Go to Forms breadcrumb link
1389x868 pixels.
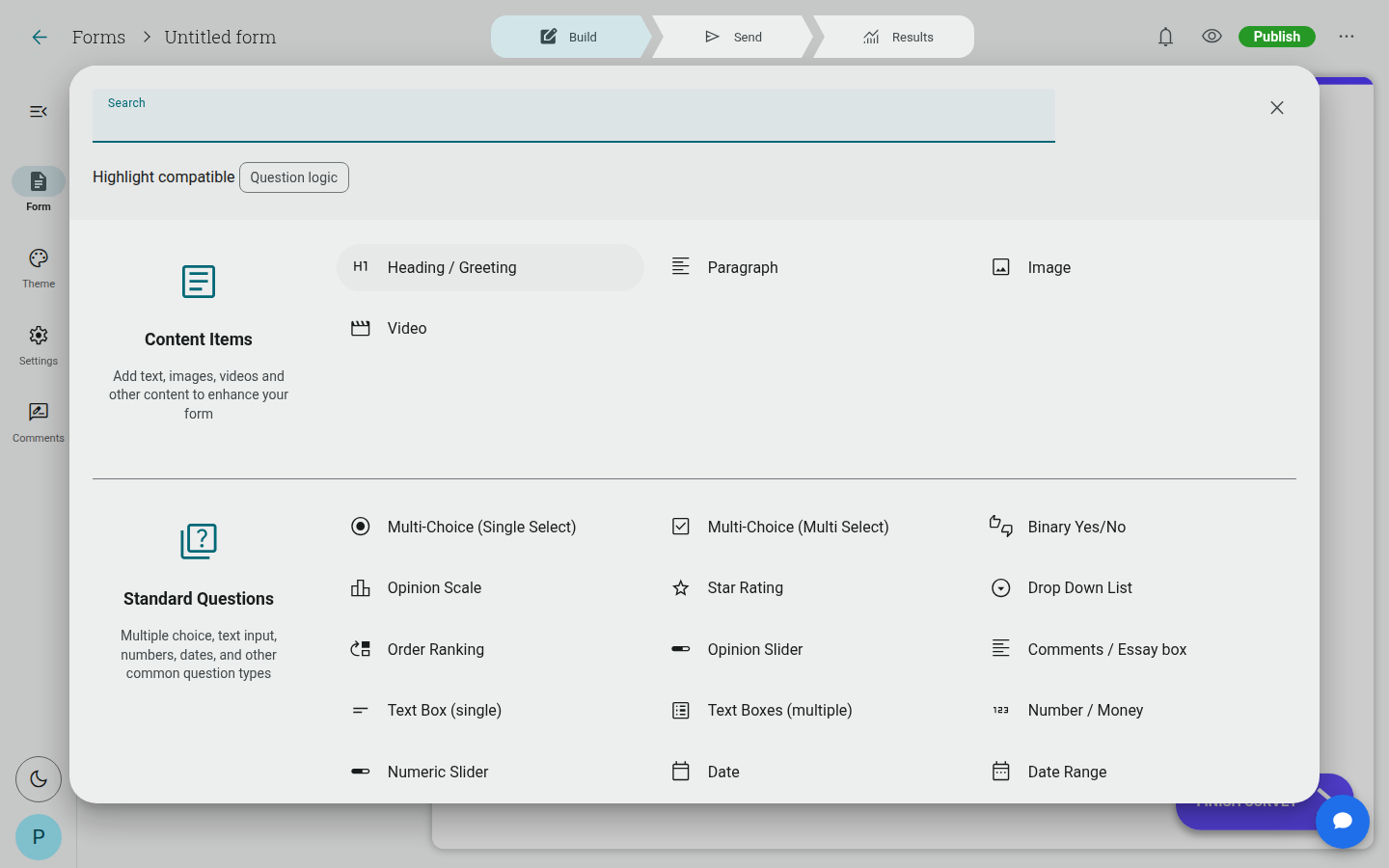point(98,37)
